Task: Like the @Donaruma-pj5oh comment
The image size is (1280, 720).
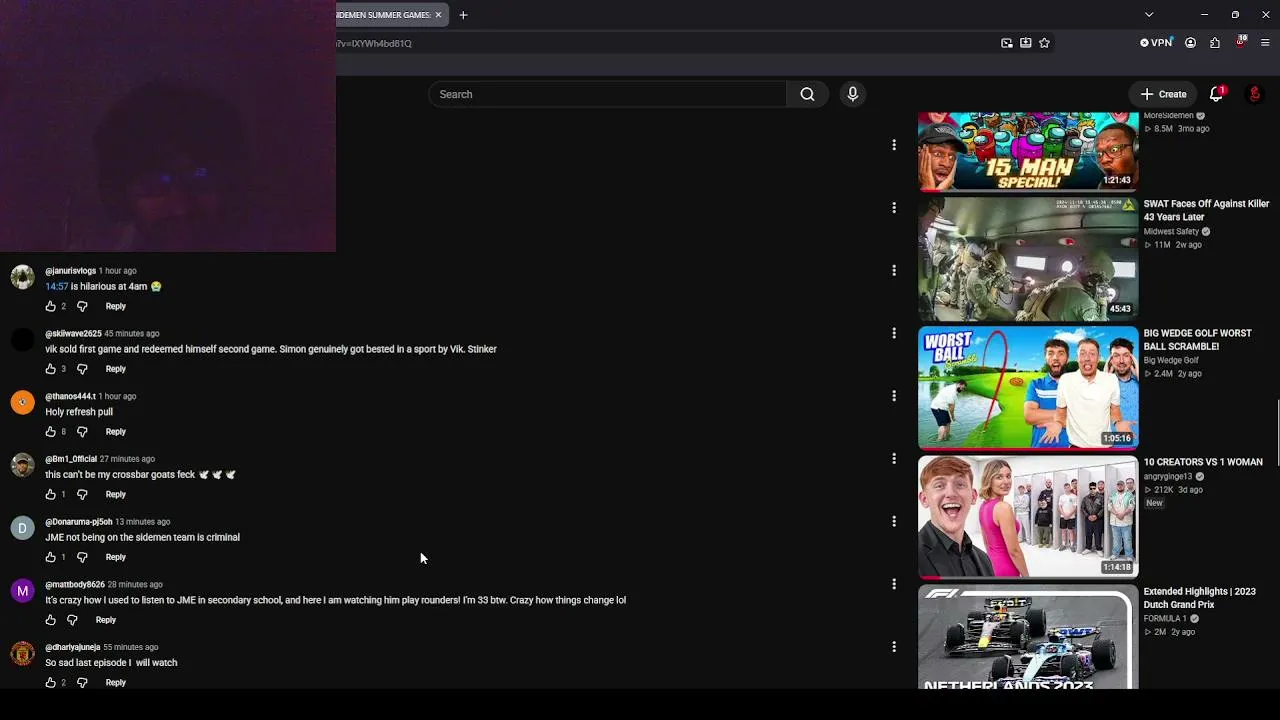Action: pyautogui.click(x=51, y=557)
